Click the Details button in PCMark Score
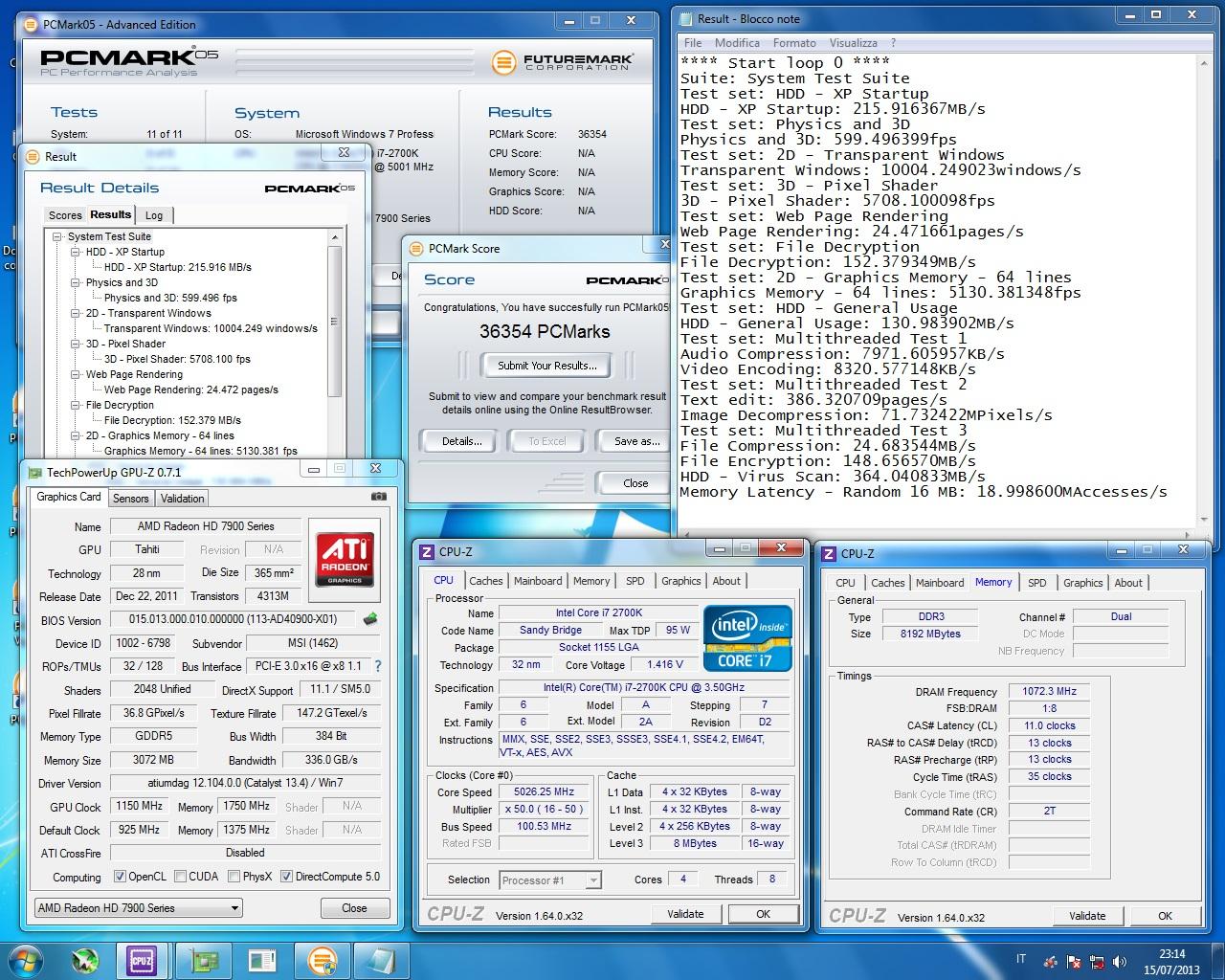Image resolution: width=1225 pixels, height=980 pixels. [462, 441]
